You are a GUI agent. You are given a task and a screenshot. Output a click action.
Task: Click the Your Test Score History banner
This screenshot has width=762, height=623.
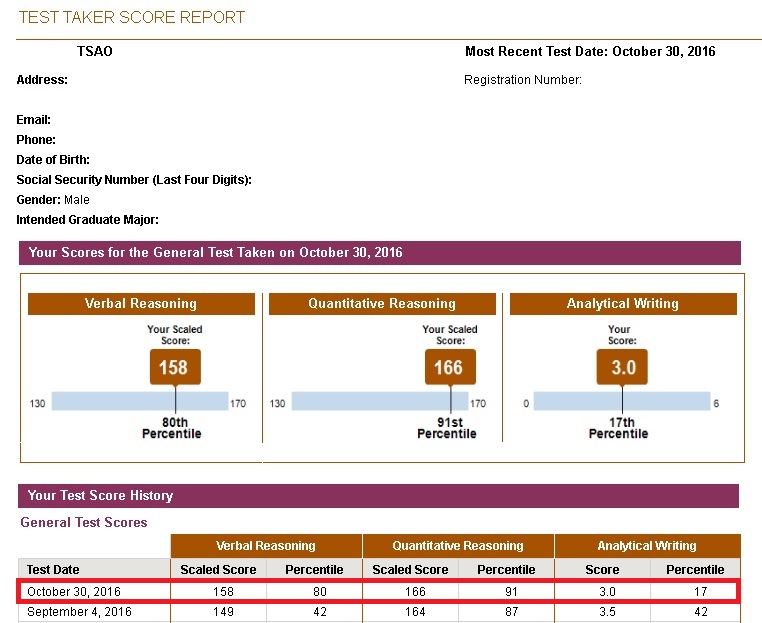click(379, 496)
